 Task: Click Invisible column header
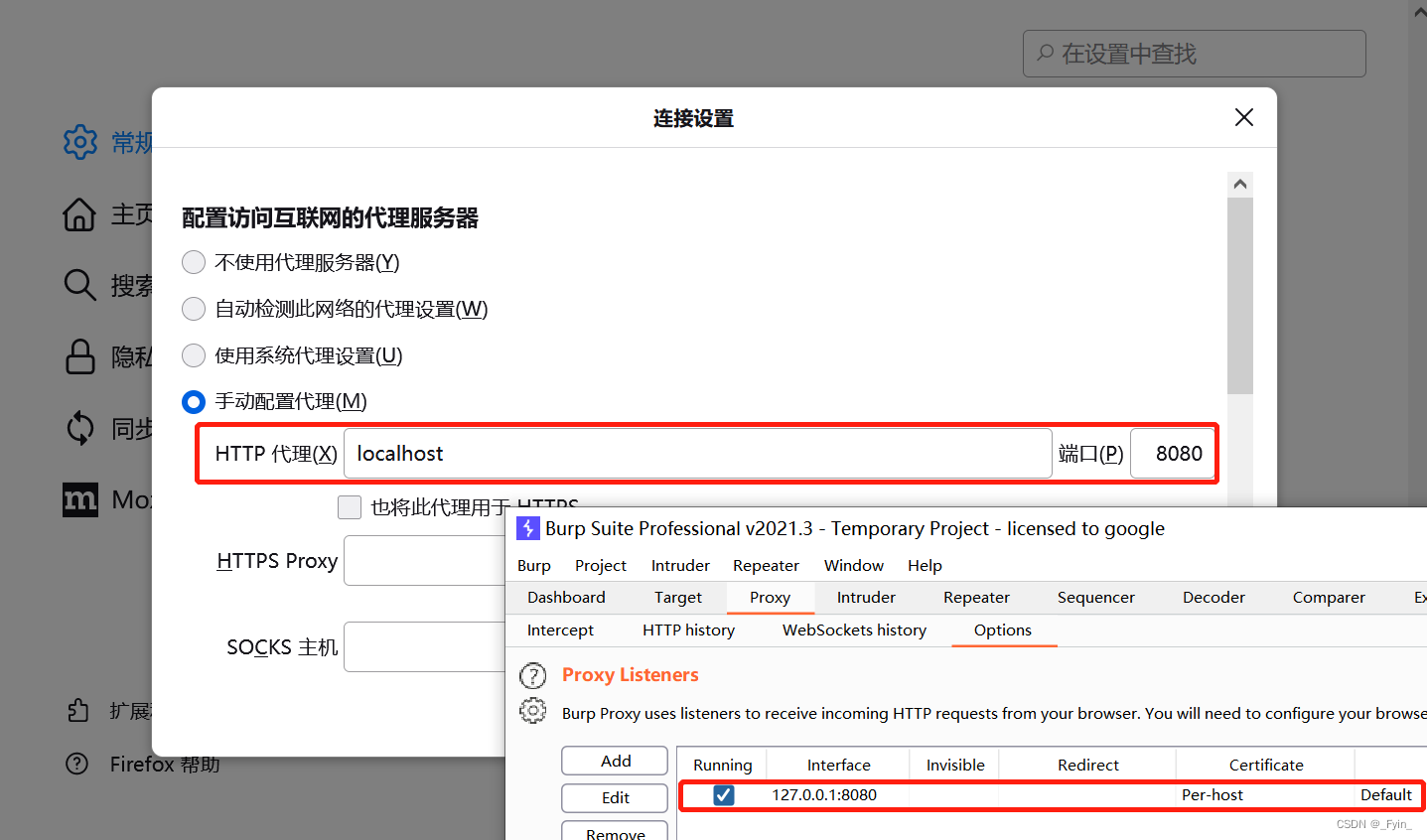coord(955,765)
